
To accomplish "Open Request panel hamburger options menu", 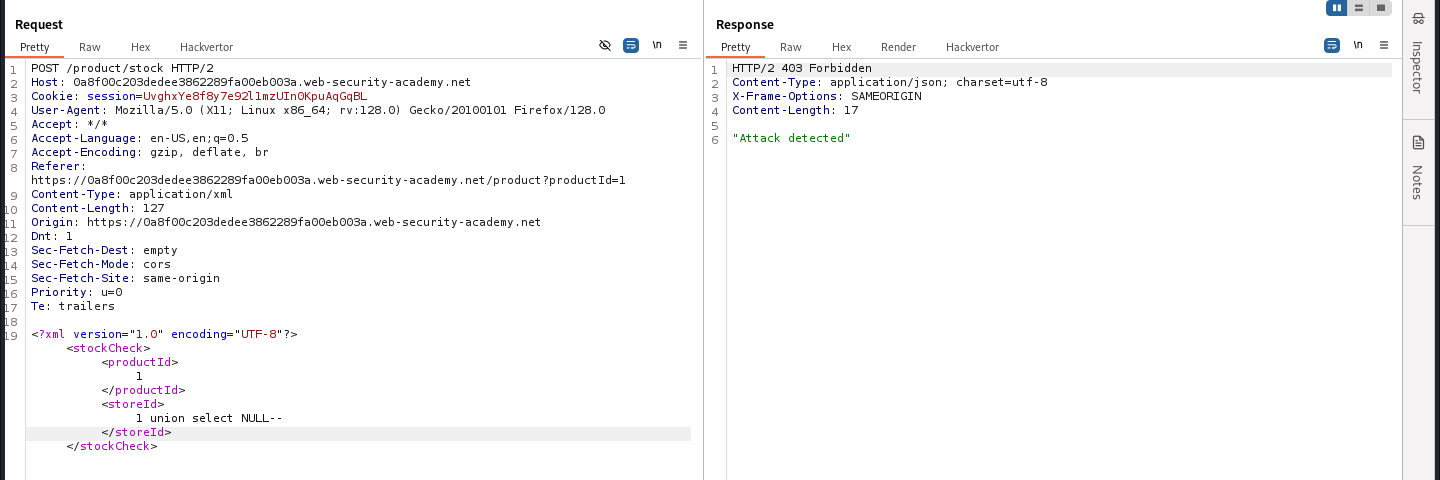I will [683, 45].
